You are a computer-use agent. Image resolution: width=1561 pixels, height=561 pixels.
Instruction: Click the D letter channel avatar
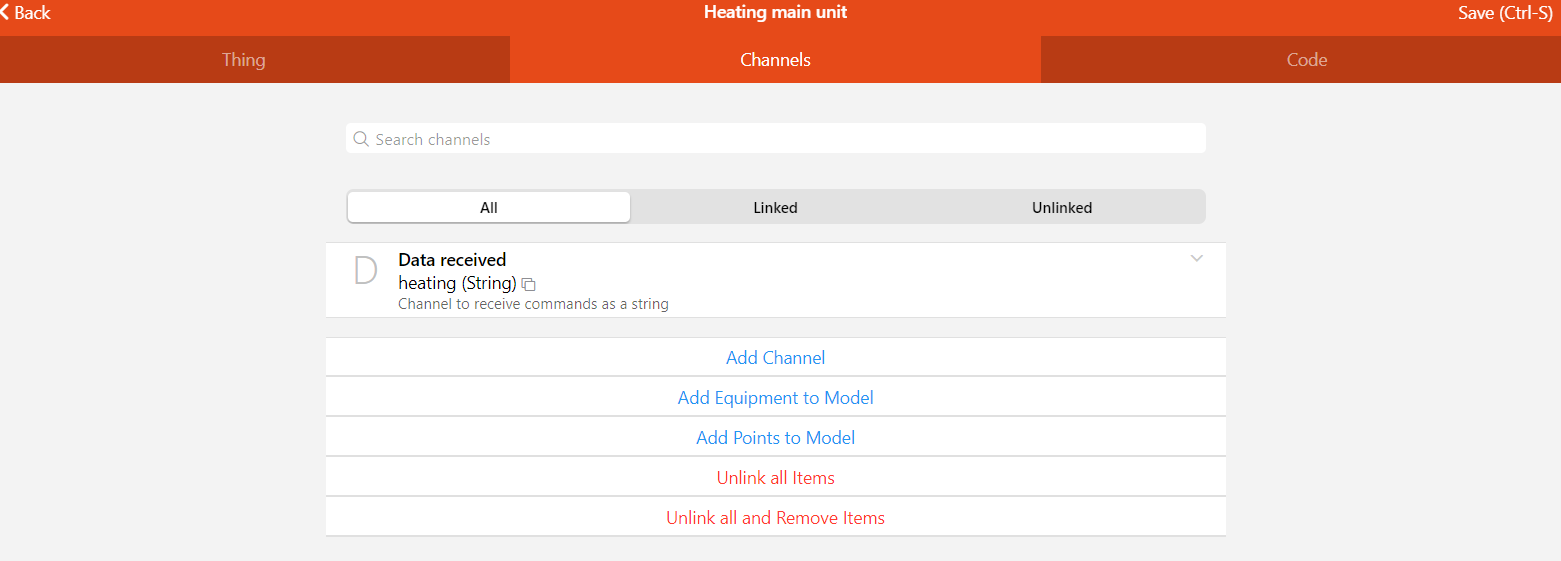(366, 271)
